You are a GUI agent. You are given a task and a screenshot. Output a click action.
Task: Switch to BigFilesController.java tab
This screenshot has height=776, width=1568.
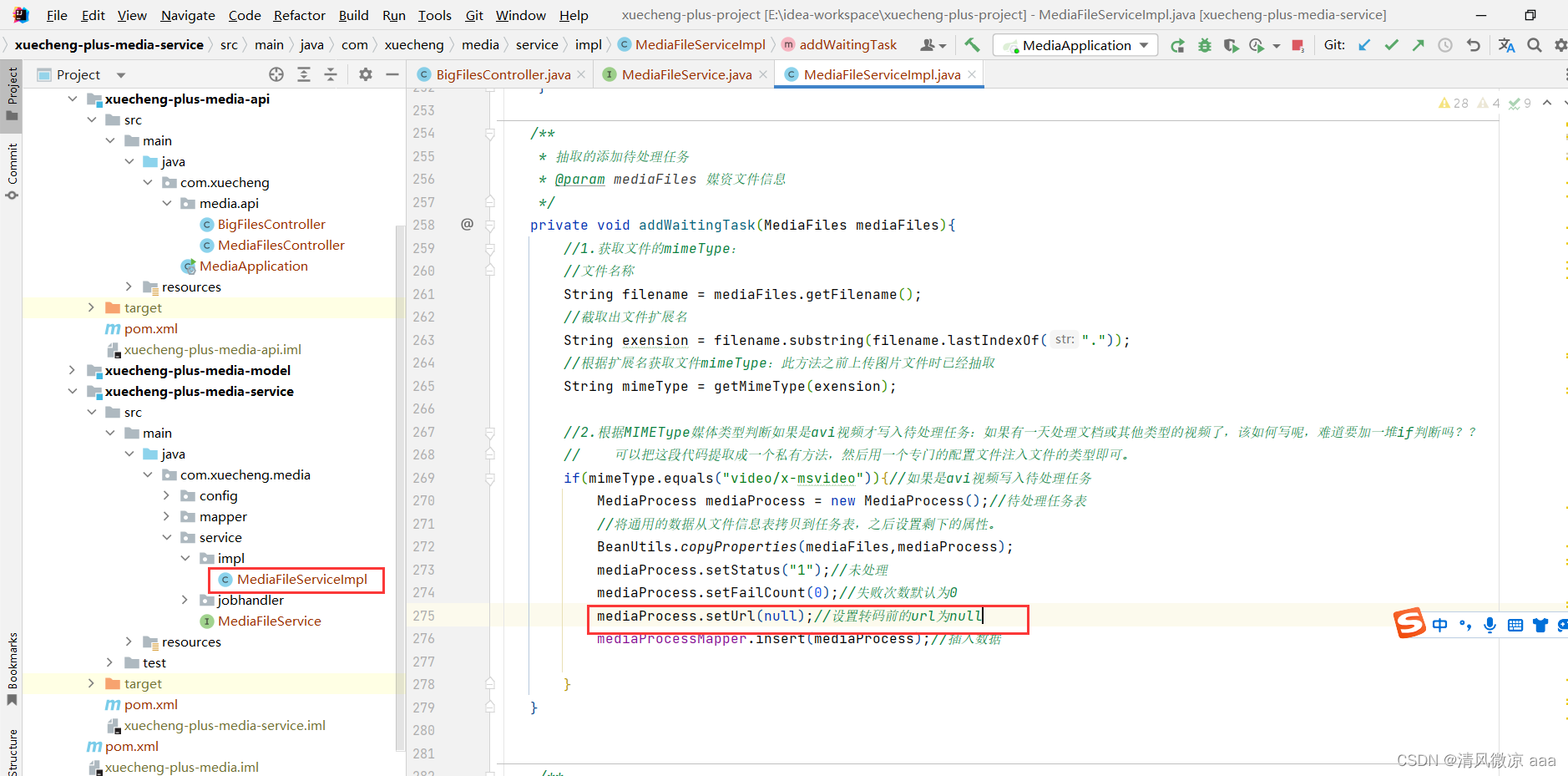[503, 74]
